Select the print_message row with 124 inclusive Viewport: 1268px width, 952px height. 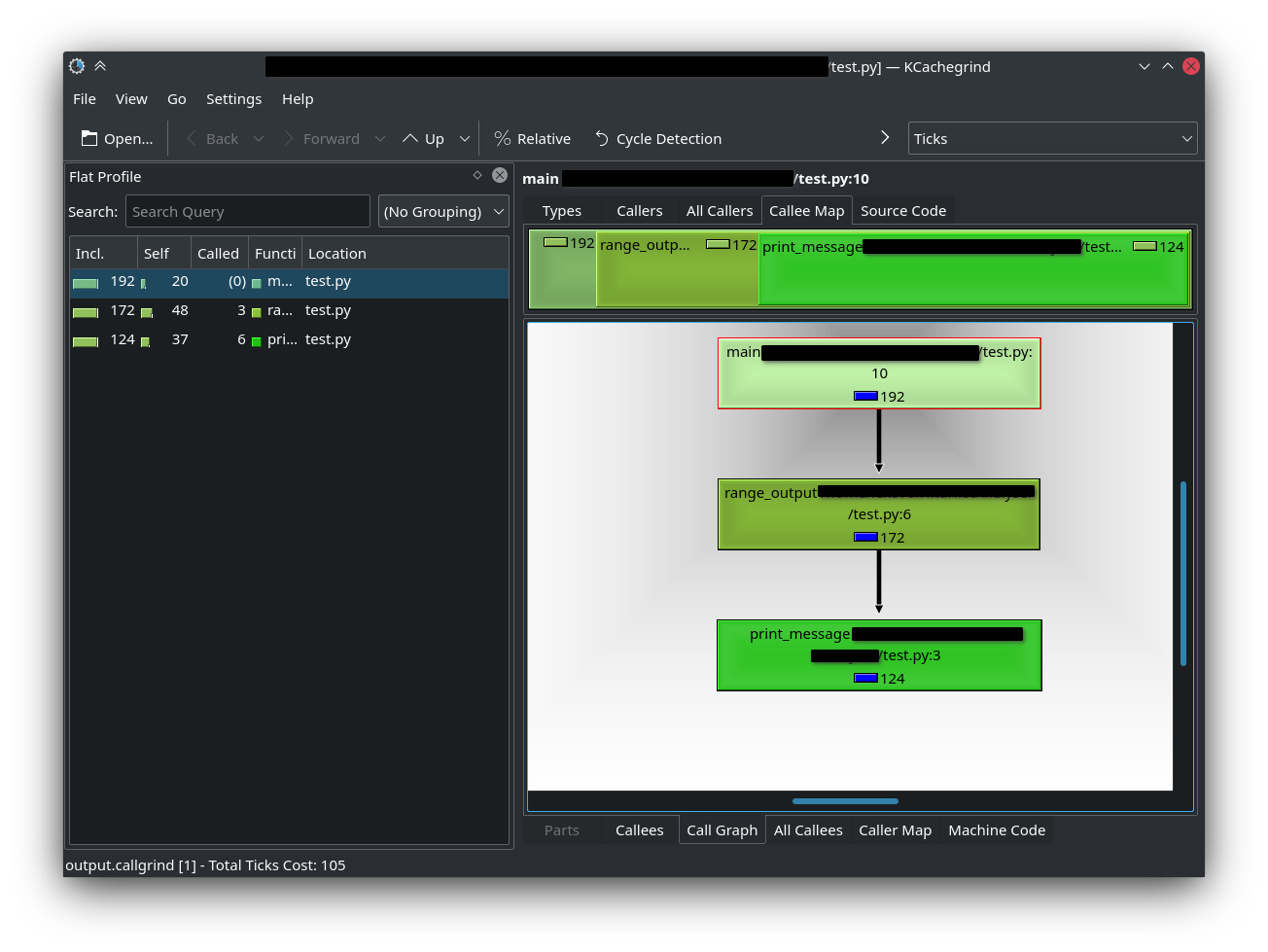pos(289,340)
